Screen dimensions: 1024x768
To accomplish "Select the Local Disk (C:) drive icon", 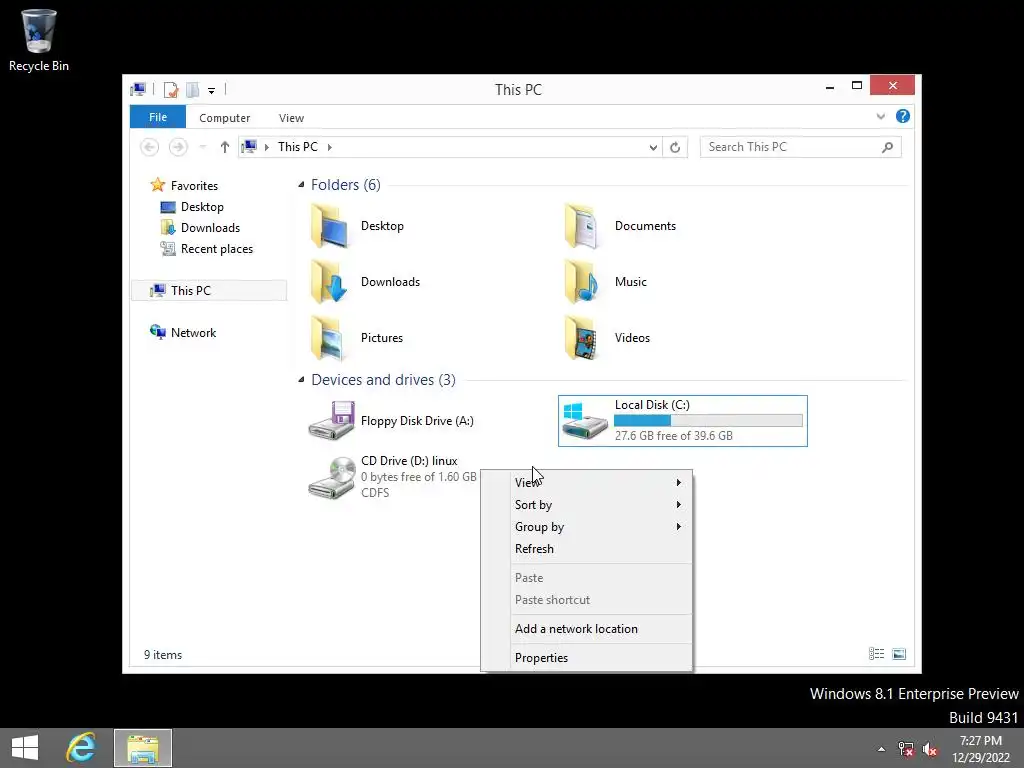I will (x=584, y=421).
